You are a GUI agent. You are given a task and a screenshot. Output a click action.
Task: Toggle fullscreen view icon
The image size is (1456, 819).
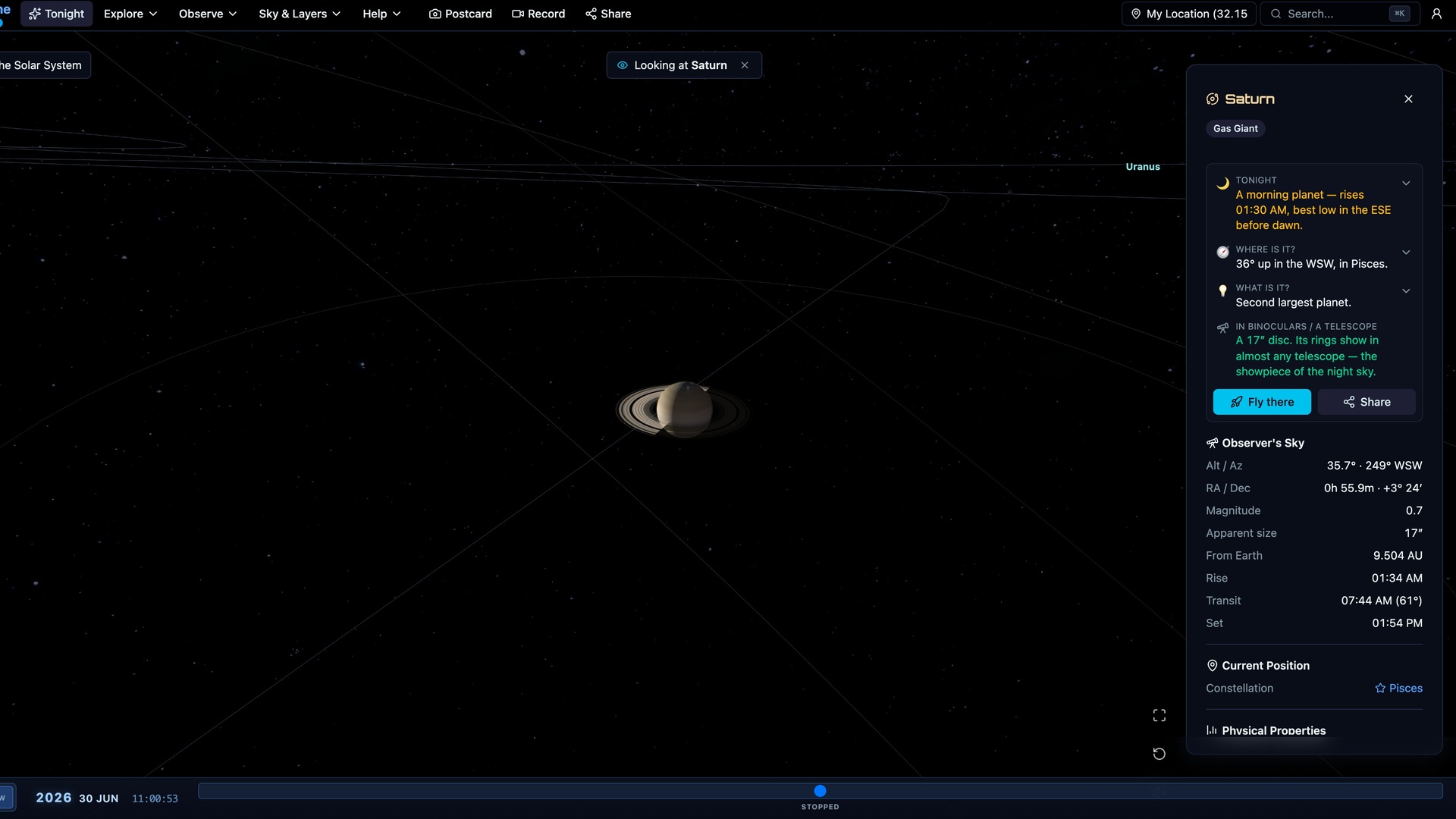pyautogui.click(x=1159, y=715)
